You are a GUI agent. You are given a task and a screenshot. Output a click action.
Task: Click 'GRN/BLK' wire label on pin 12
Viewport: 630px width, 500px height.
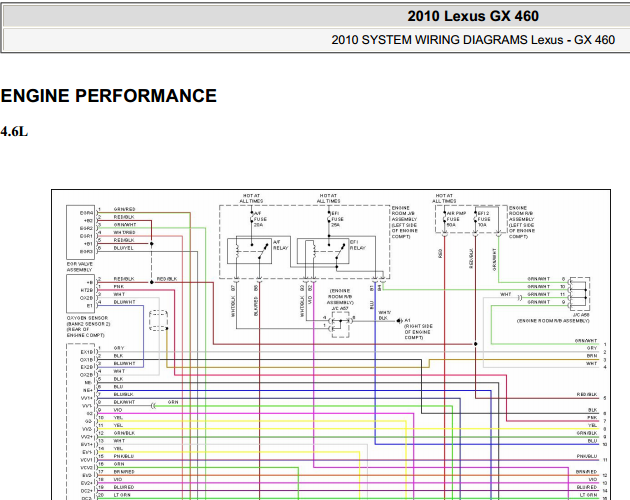pos(124,433)
